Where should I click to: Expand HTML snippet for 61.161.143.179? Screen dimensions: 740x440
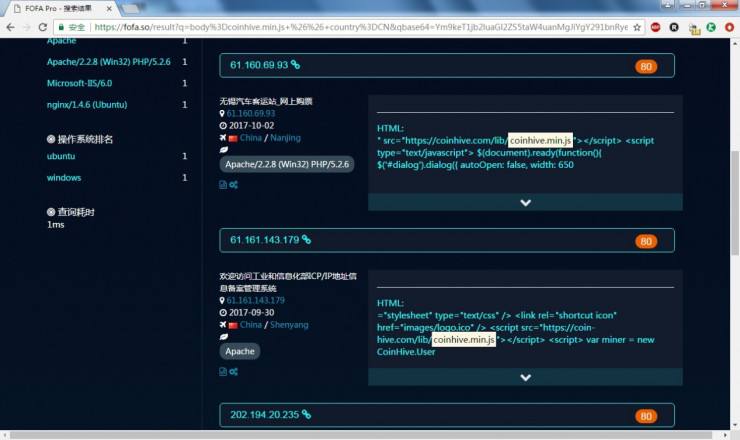tap(525, 377)
